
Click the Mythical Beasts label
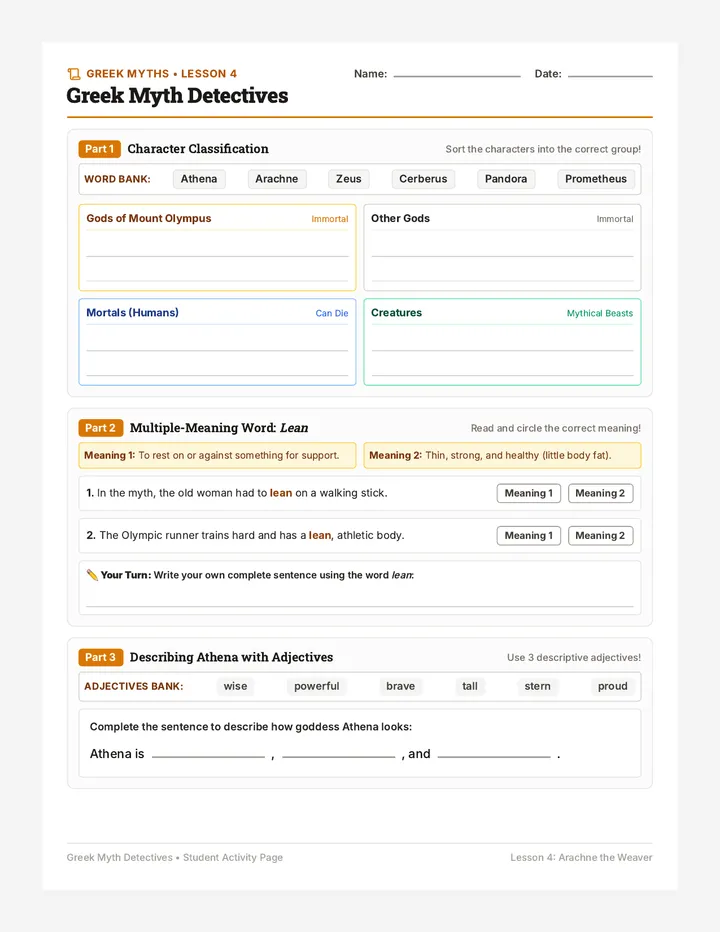point(600,313)
